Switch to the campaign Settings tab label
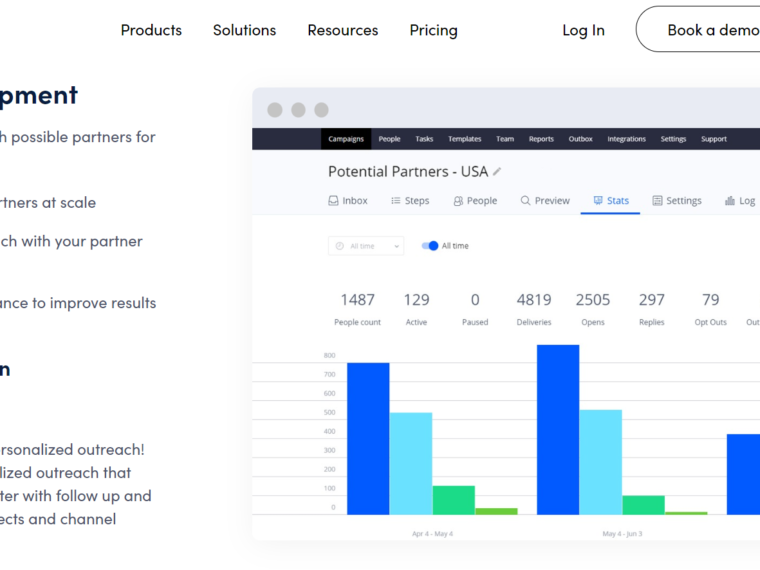This screenshot has width=760, height=570. coord(683,201)
